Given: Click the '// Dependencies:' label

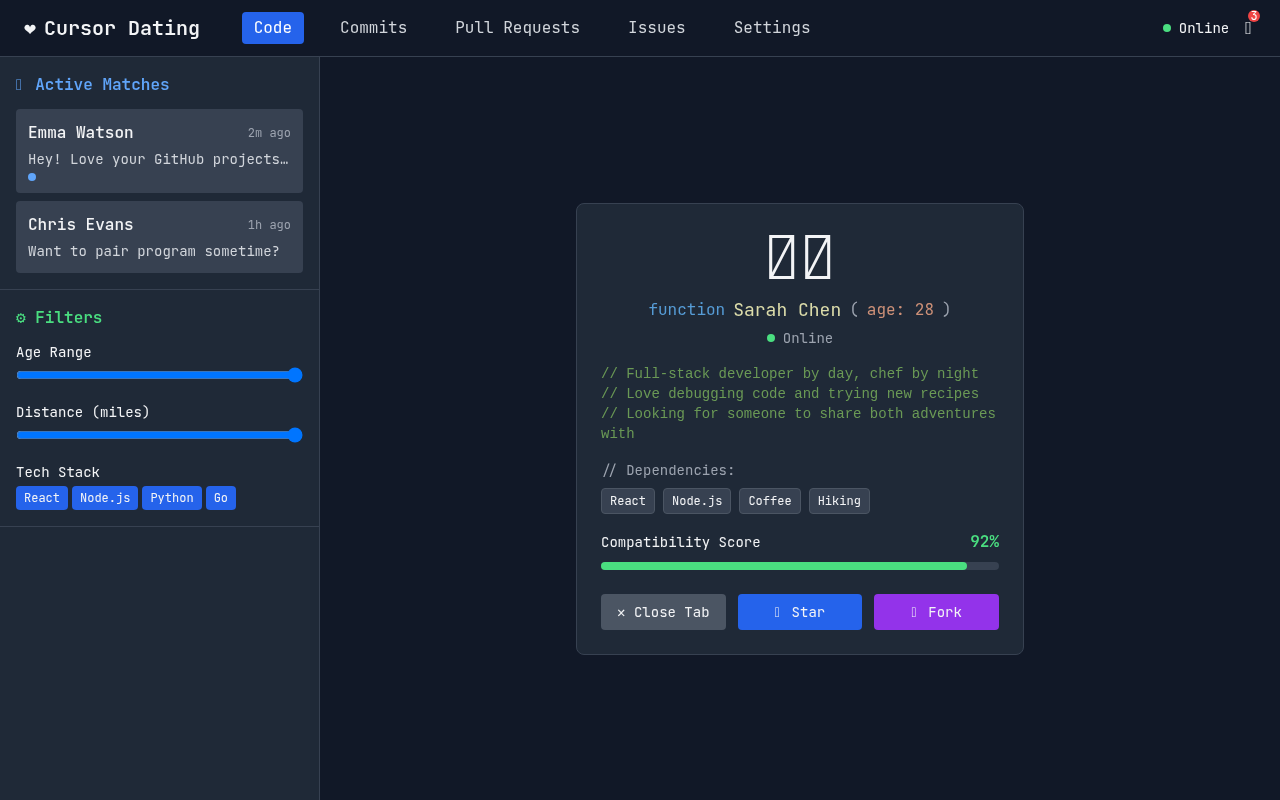Looking at the screenshot, I should point(668,471).
